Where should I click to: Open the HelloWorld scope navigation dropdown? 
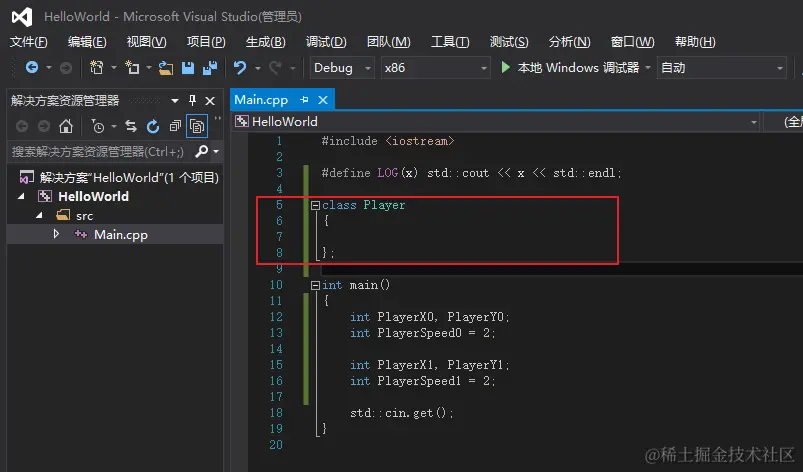(496, 122)
